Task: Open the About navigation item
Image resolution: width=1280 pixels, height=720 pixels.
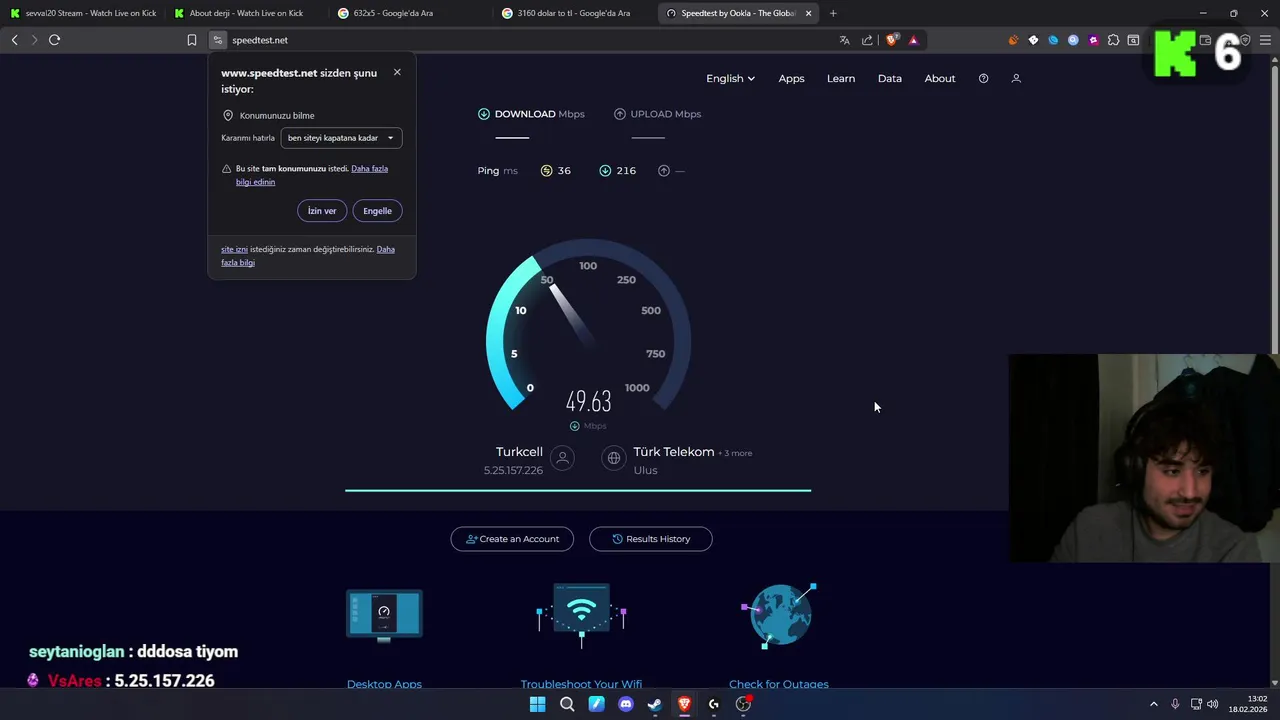Action: 940,78
